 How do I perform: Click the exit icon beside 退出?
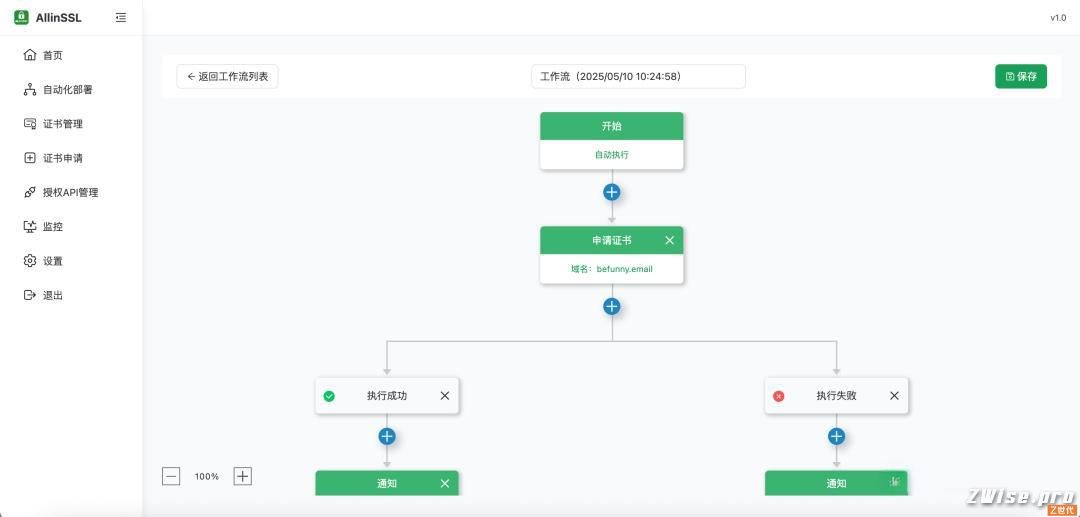click(x=30, y=295)
